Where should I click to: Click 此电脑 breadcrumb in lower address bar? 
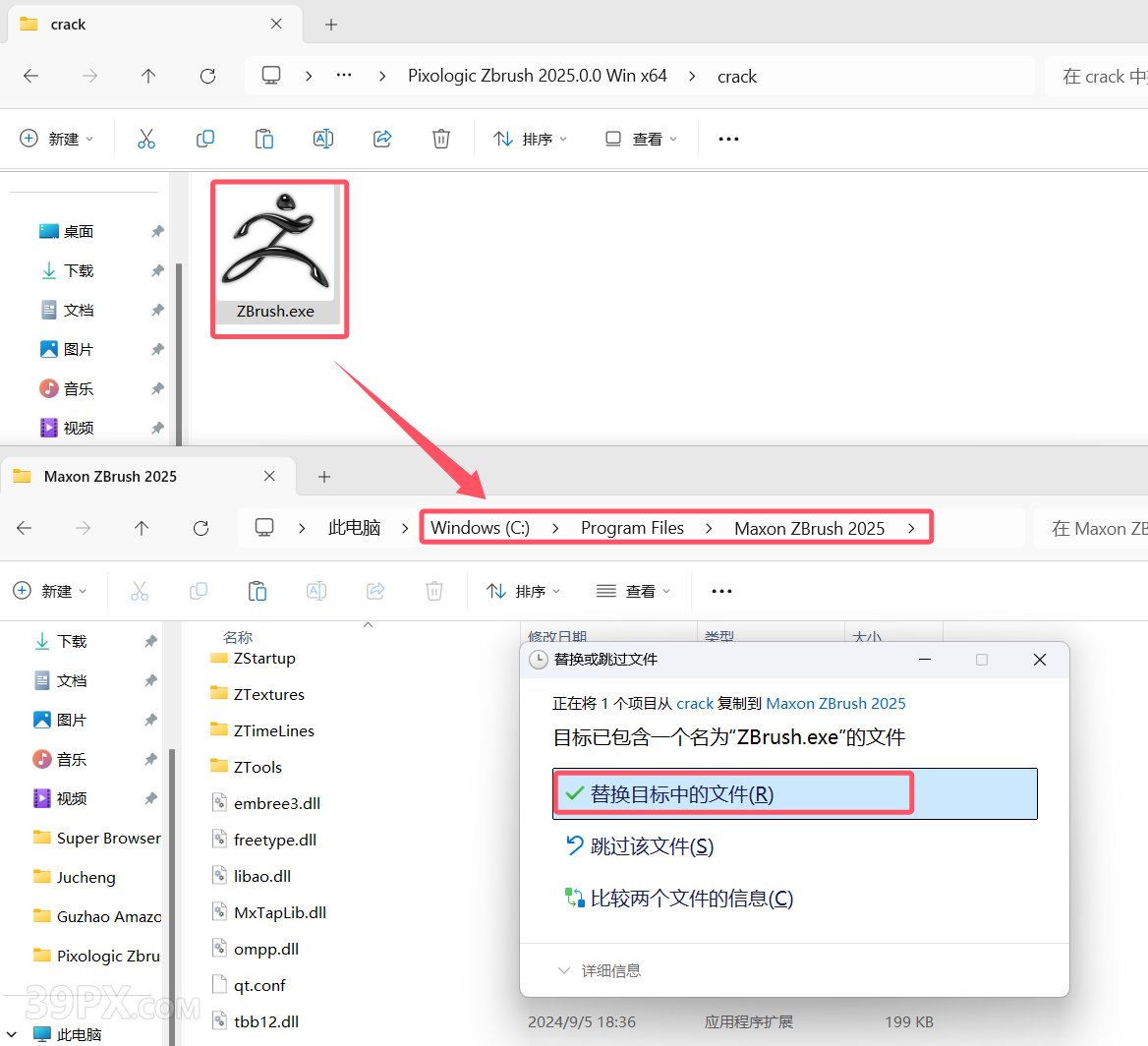pyautogui.click(x=355, y=528)
